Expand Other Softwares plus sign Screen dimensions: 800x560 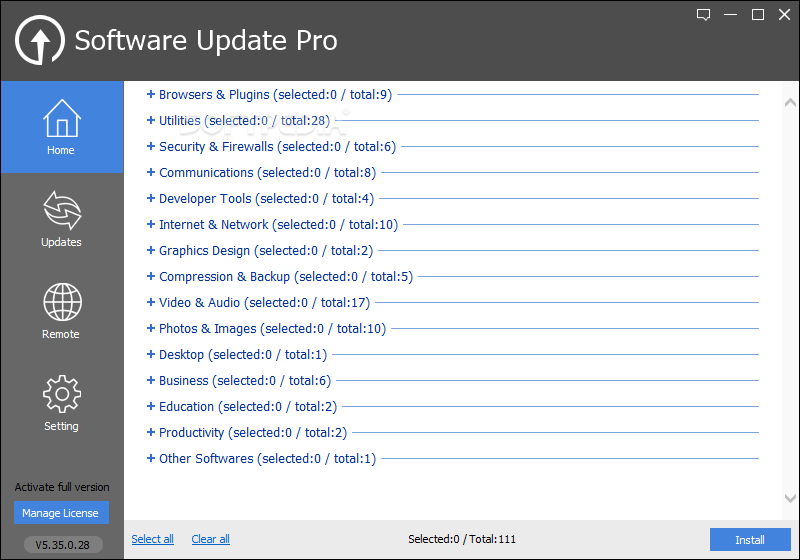point(151,459)
